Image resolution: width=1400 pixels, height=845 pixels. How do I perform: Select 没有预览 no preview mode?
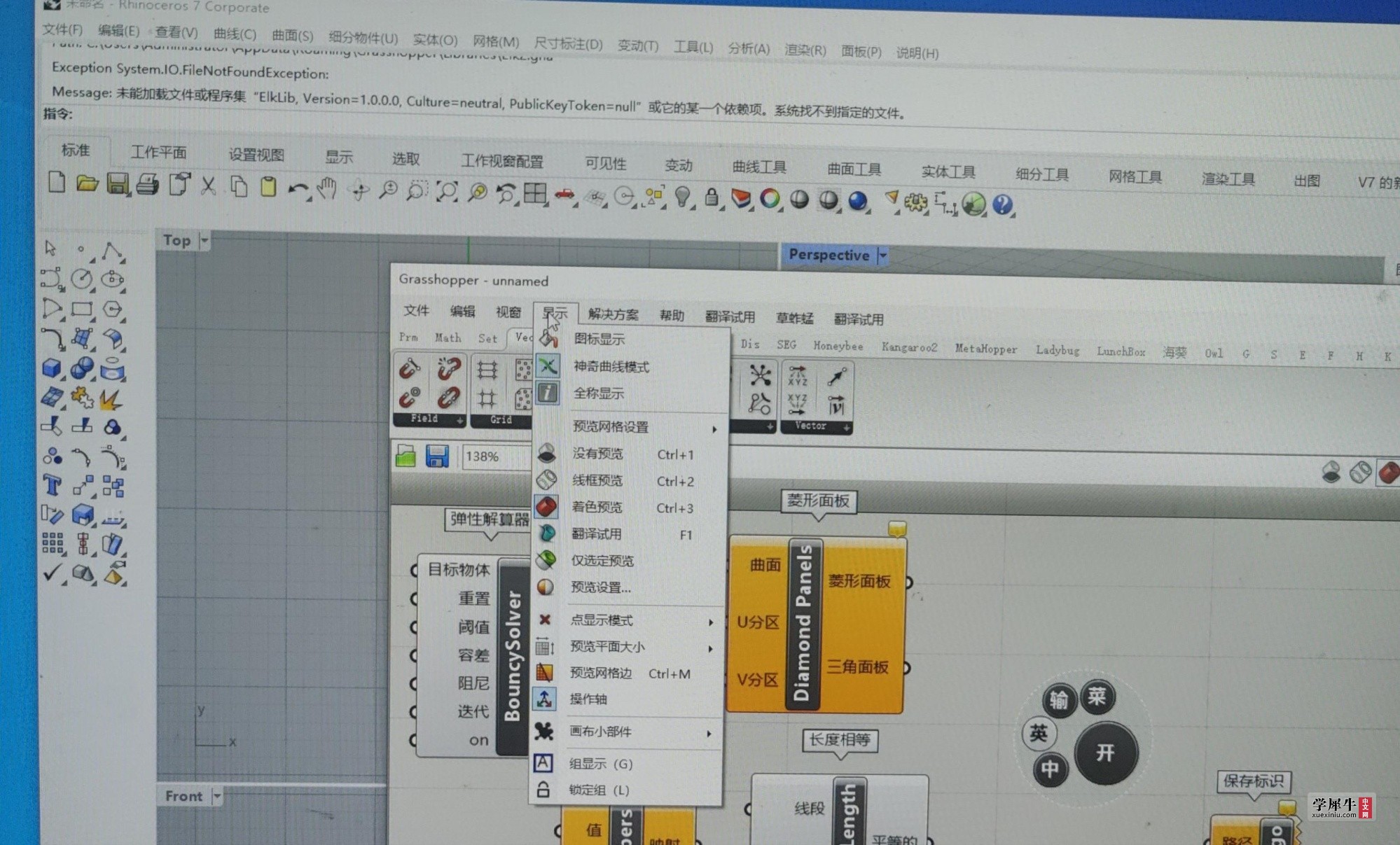click(597, 454)
